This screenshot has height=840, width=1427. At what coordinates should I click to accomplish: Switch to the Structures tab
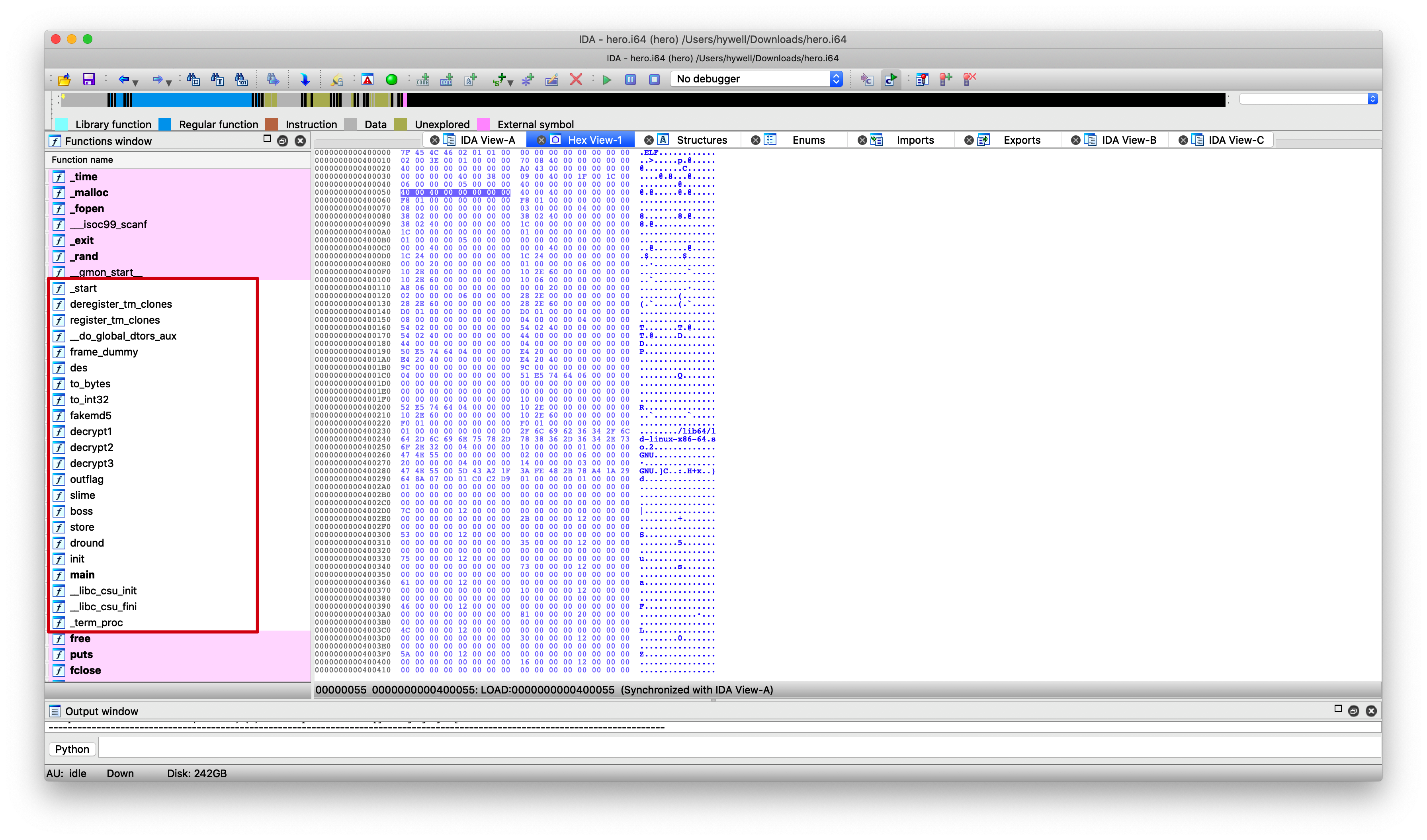pos(701,140)
